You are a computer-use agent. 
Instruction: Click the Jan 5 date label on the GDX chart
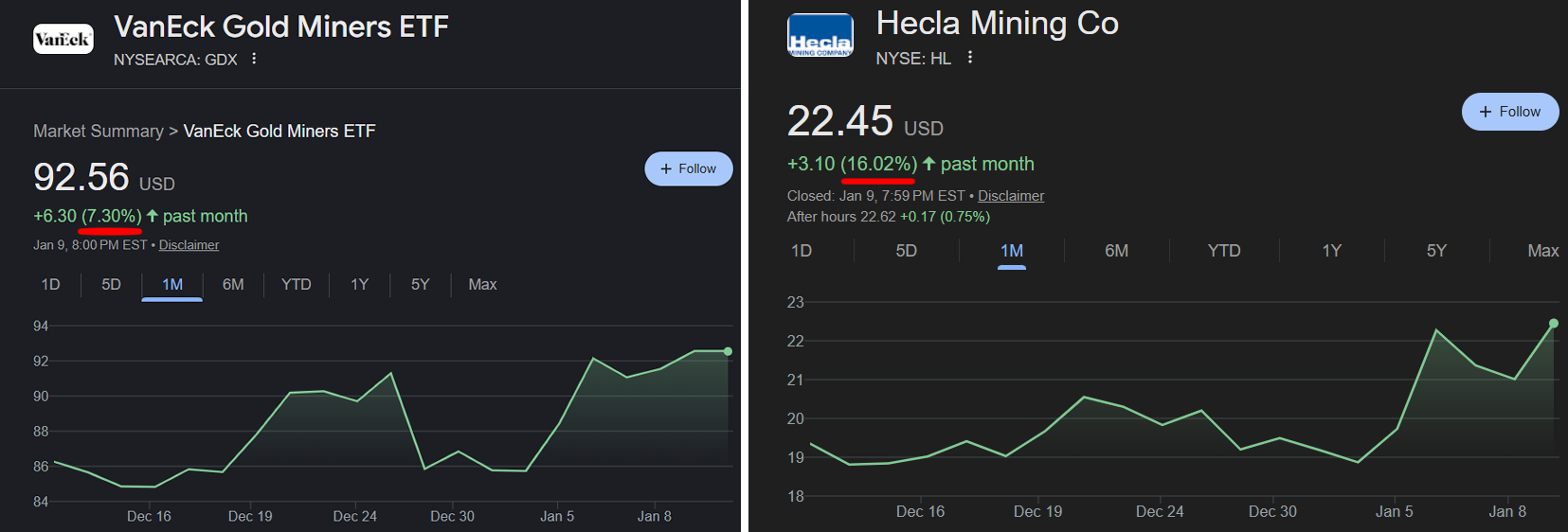pos(557,516)
